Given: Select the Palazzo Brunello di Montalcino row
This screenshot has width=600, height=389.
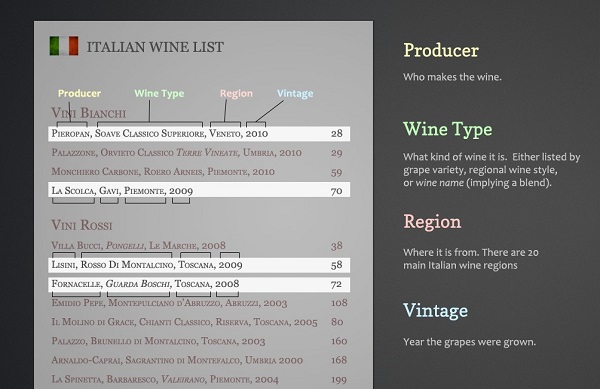Looking at the screenshot, I should (199, 341).
